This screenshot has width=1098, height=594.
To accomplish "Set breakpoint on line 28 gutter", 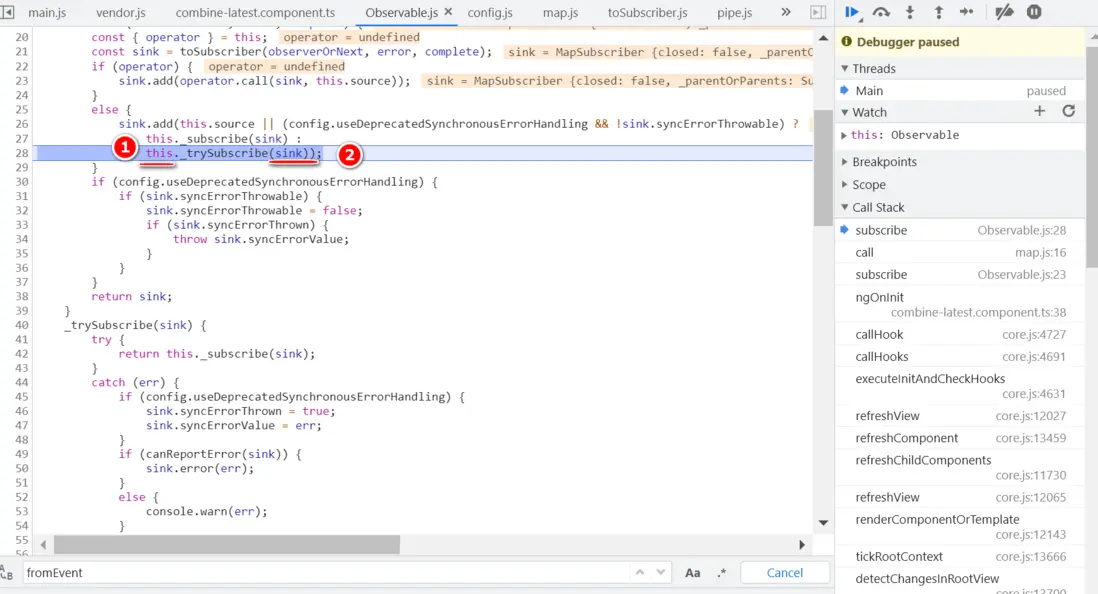I will point(22,153).
